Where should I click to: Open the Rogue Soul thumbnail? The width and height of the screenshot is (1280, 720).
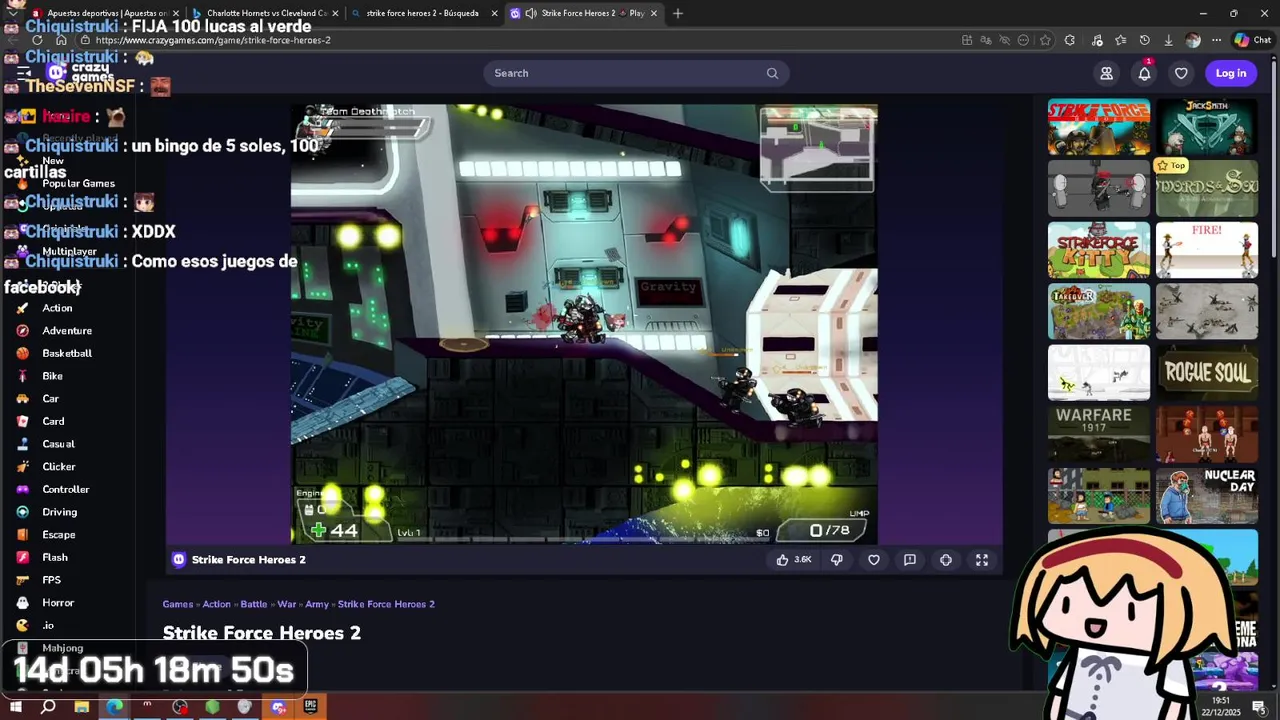coord(1207,372)
